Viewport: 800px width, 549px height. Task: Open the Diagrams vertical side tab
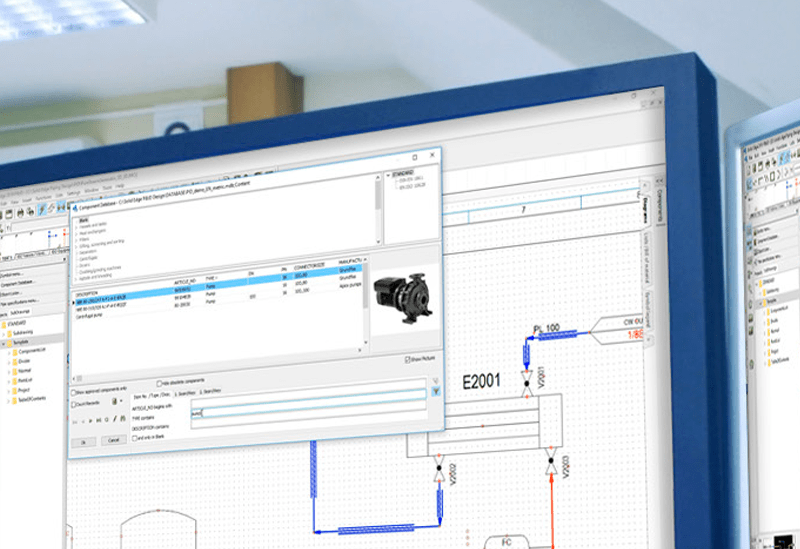pos(645,209)
